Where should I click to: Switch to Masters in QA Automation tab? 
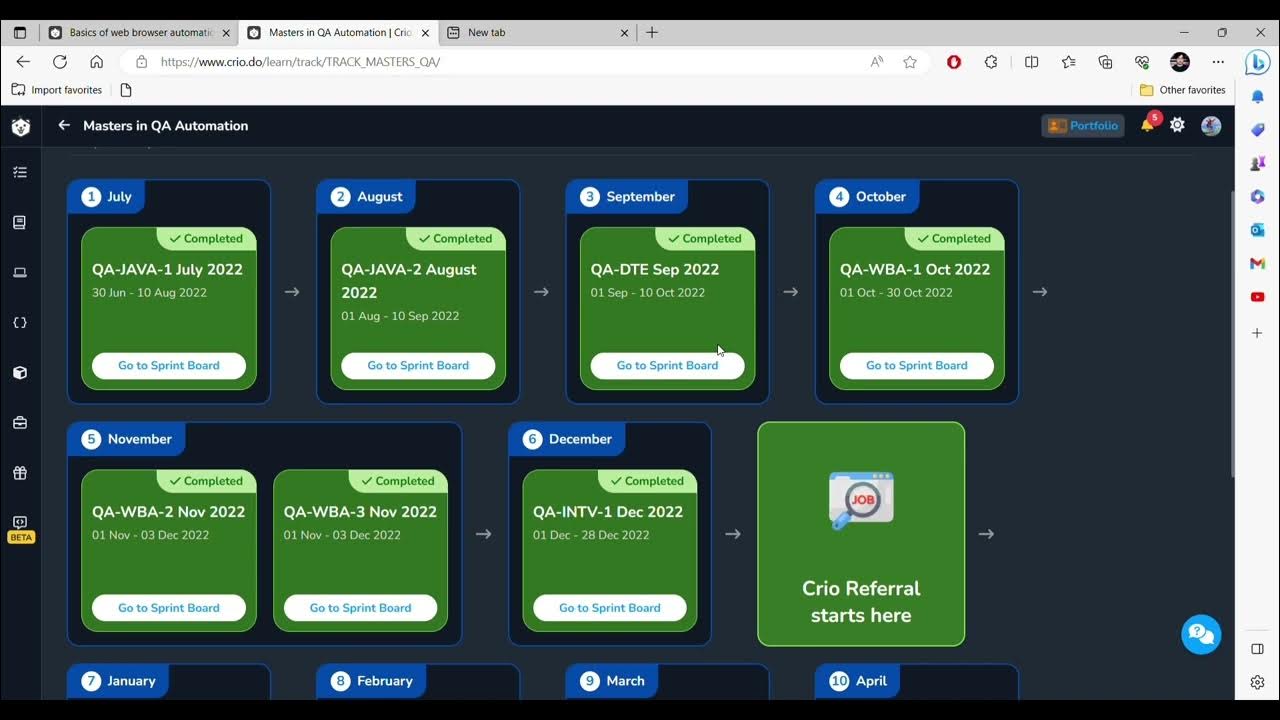[x=337, y=32]
